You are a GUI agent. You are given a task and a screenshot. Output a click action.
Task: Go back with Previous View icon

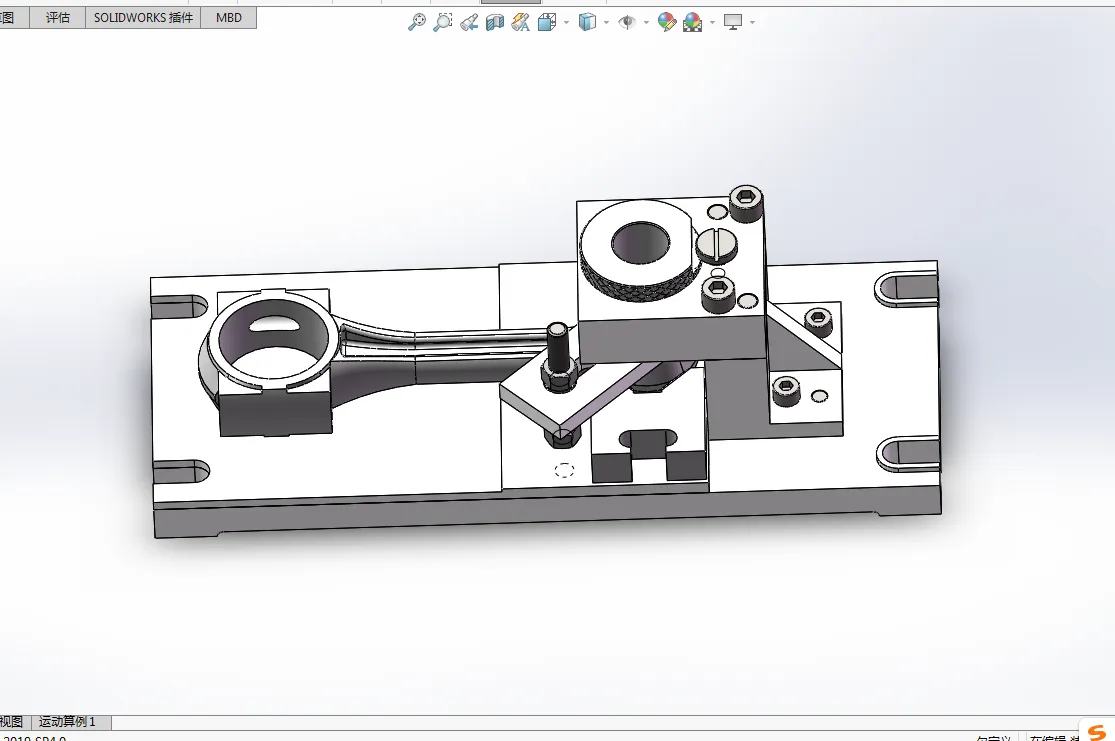pyautogui.click(x=469, y=22)
